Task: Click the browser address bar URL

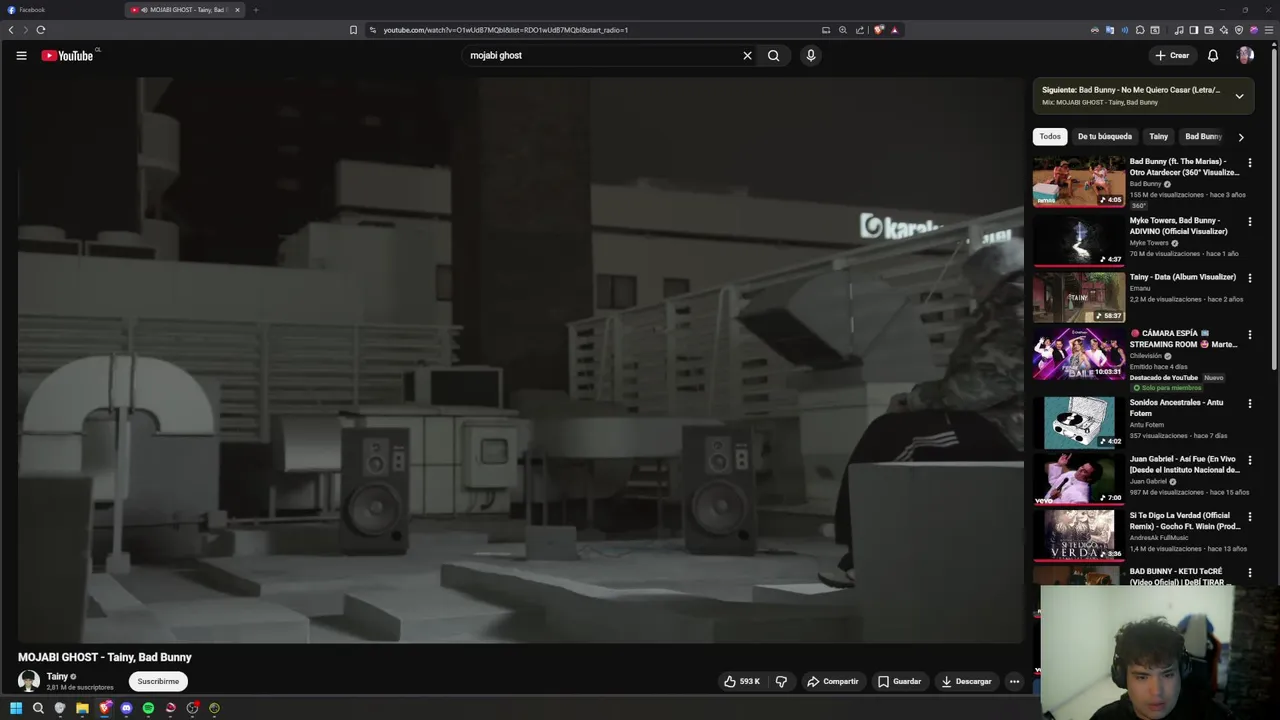Action: coord(506,30)
